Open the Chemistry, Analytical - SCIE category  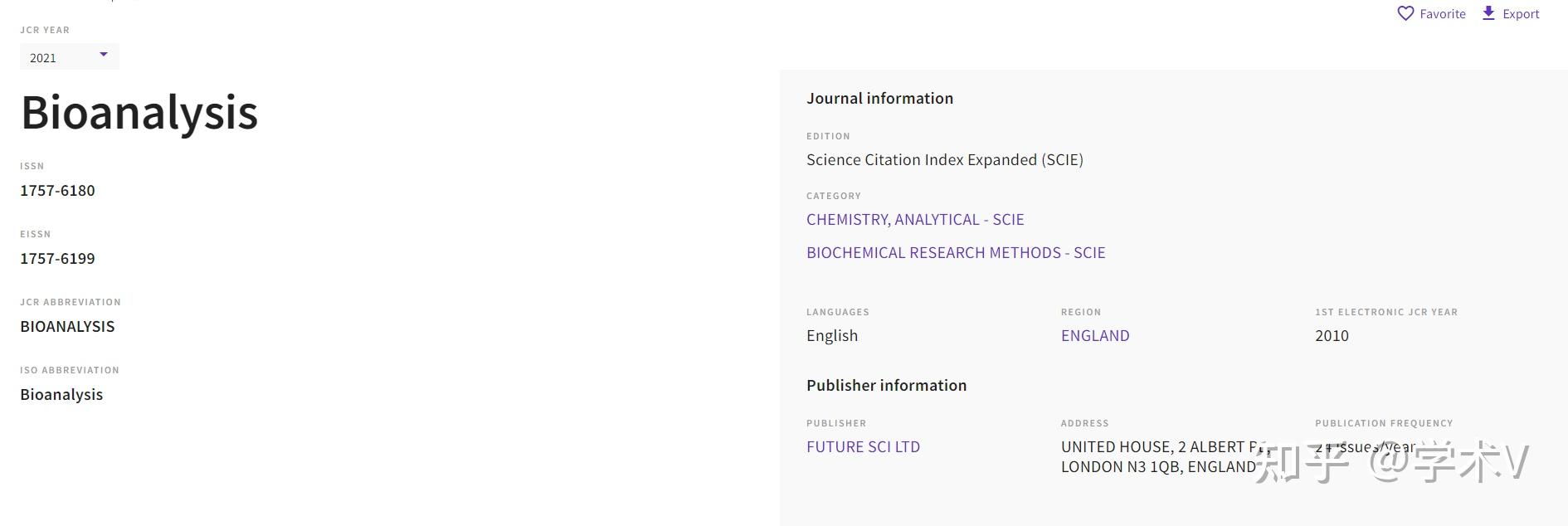[915, 219]
